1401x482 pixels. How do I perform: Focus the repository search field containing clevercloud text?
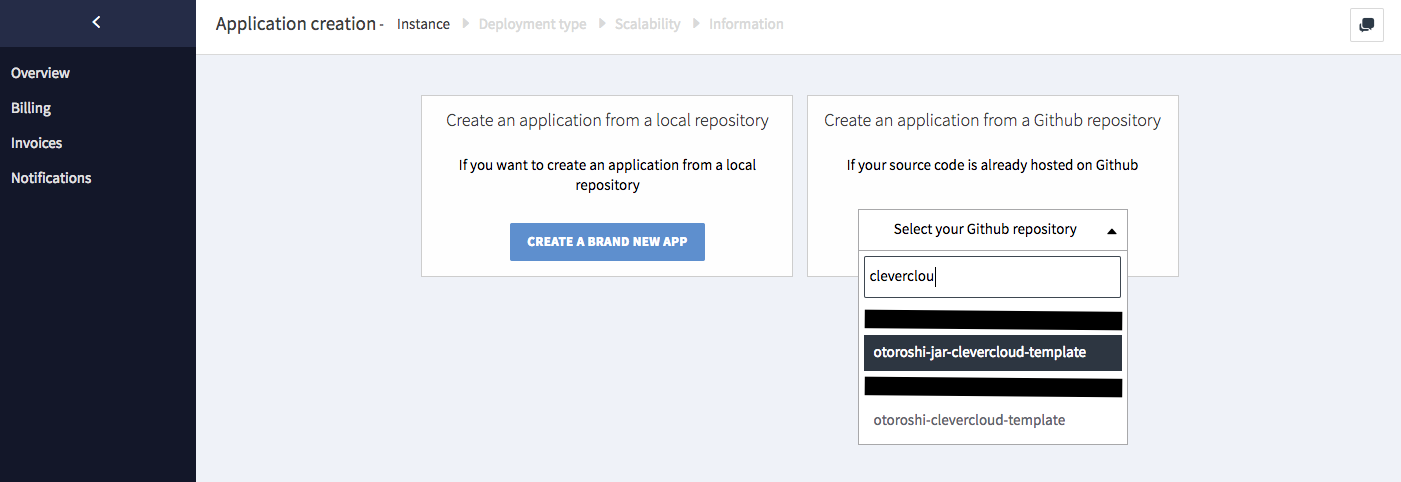[991, 277]
